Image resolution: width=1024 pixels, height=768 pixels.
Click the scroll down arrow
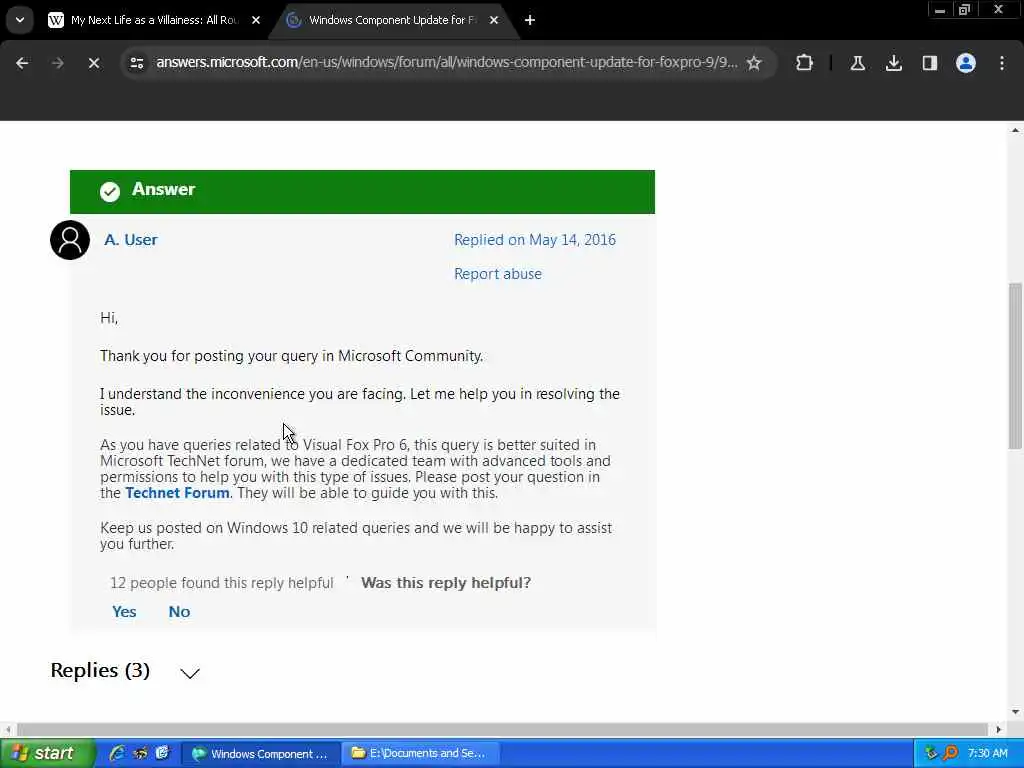pos(1015,712)
